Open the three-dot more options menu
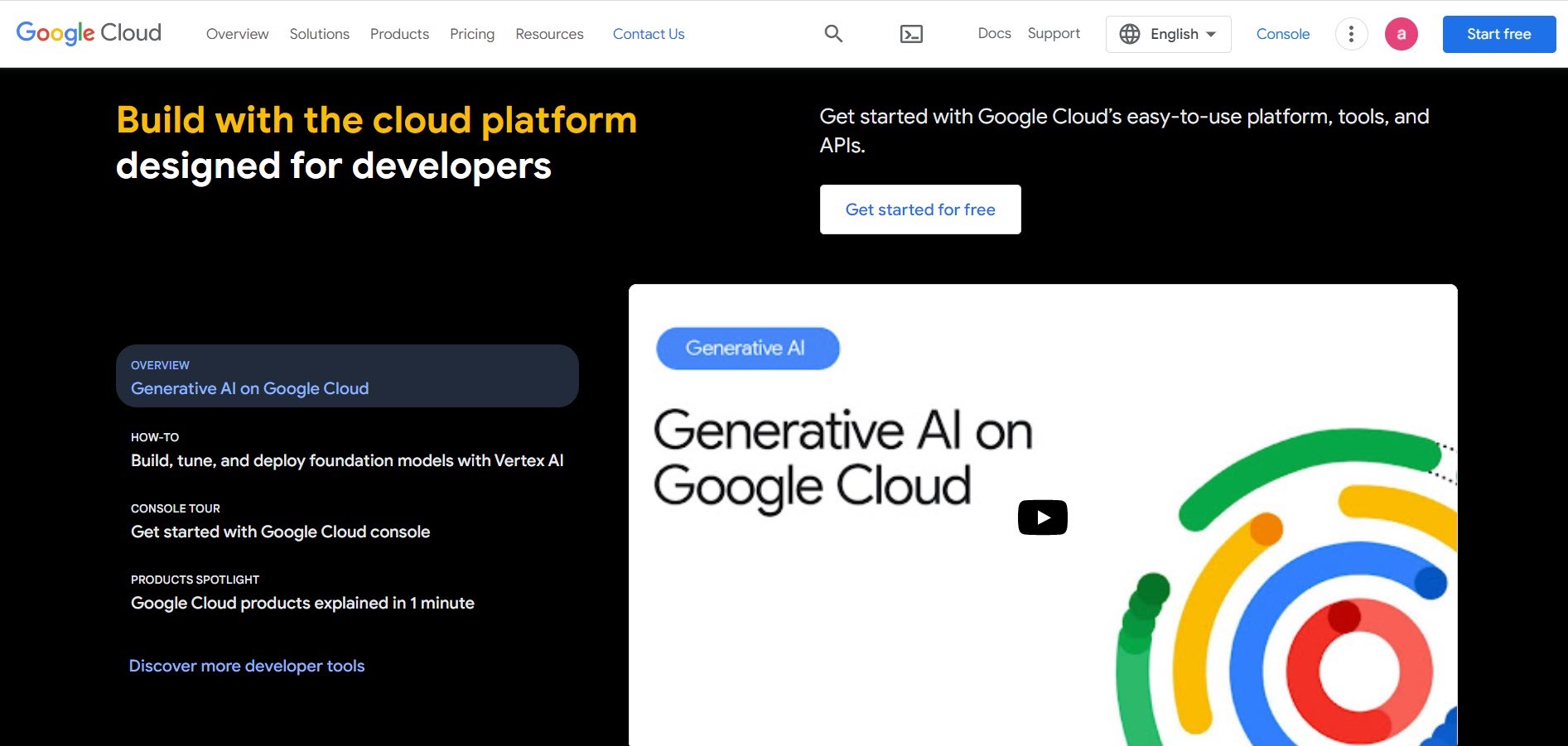The height and width of the screenshot is (746, 1568). [x=1351, y=34]
